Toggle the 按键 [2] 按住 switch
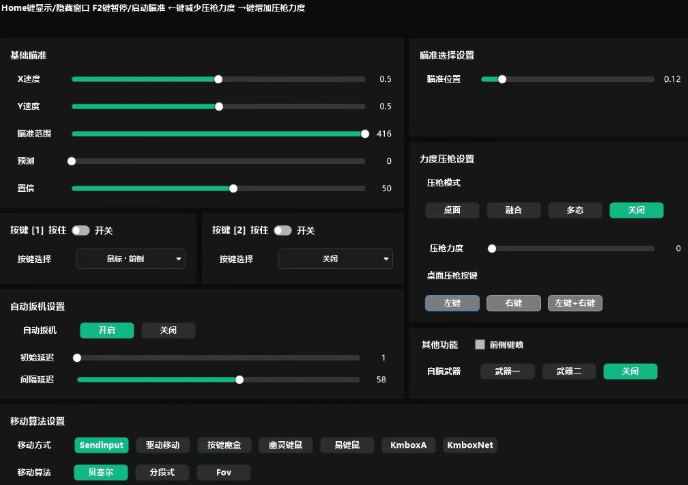The image size is (688, 485). tap(282, 230)
